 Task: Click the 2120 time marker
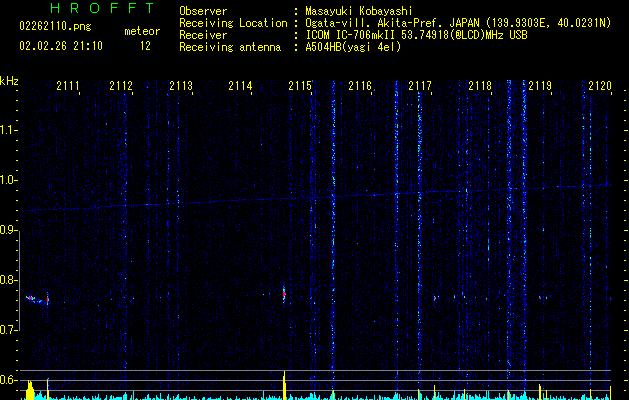[x=600, y=86]
